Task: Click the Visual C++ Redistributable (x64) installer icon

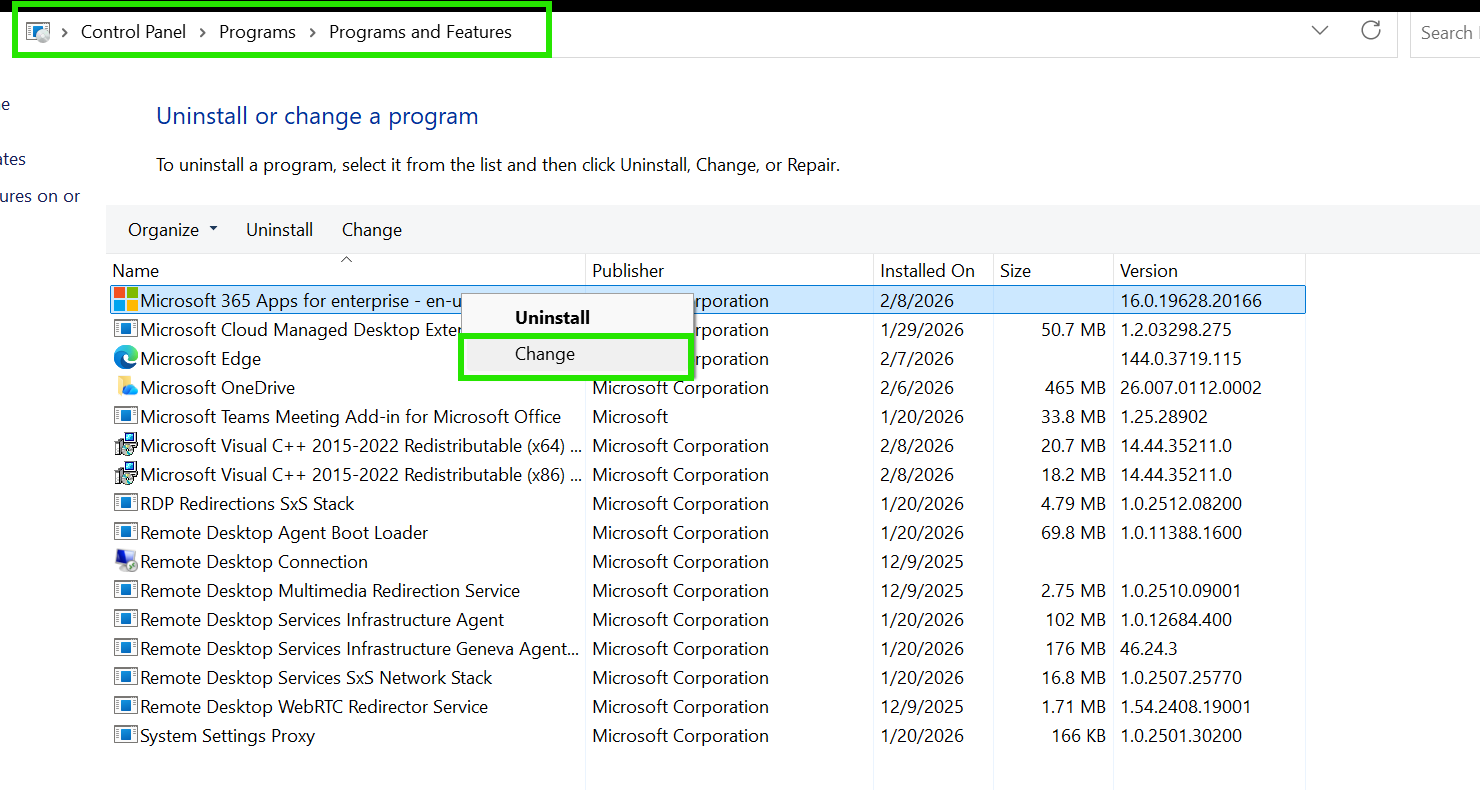Action: tap(125, 445)
